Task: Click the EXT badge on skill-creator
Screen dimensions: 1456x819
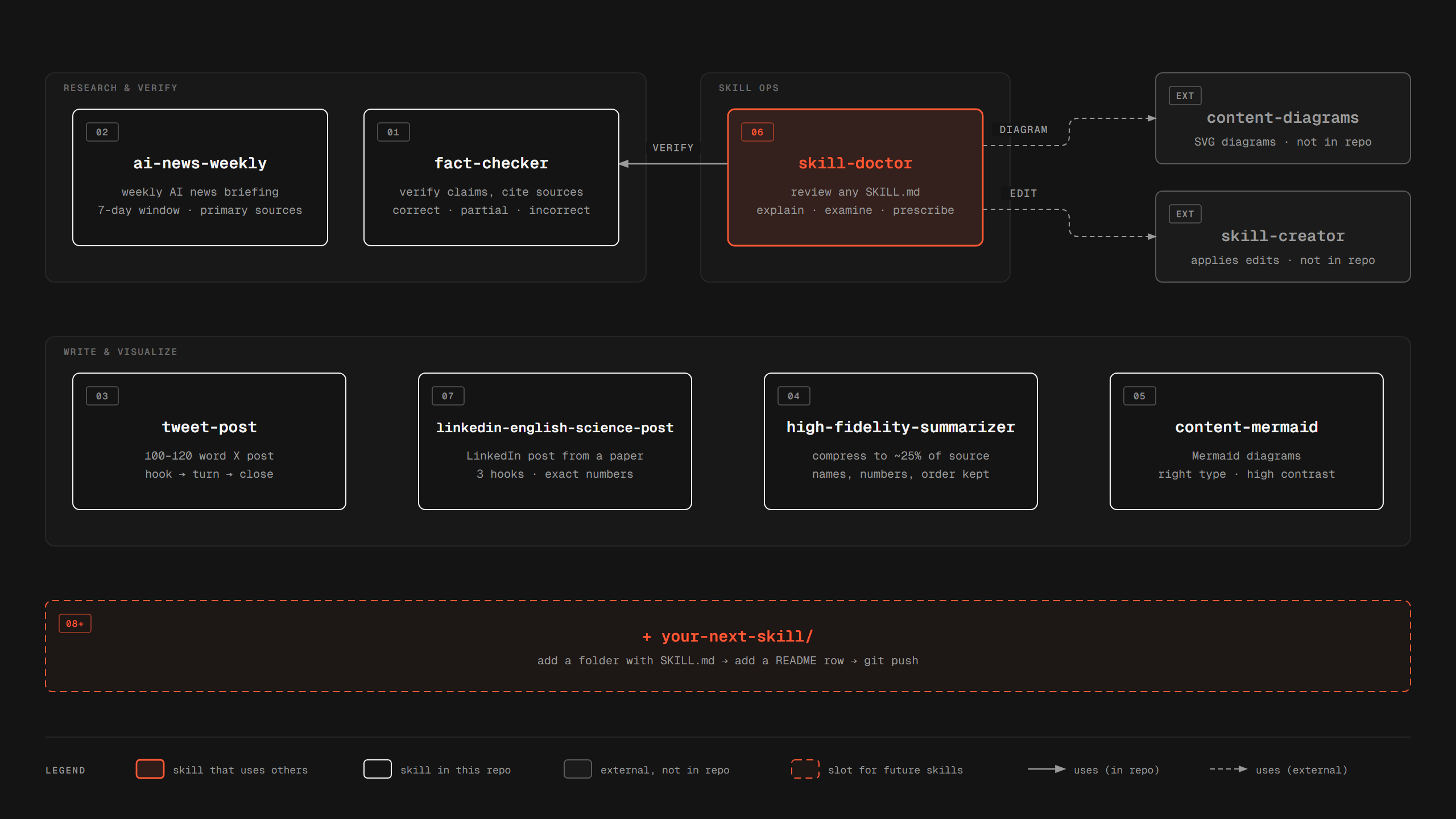Action: (1185, 214)
